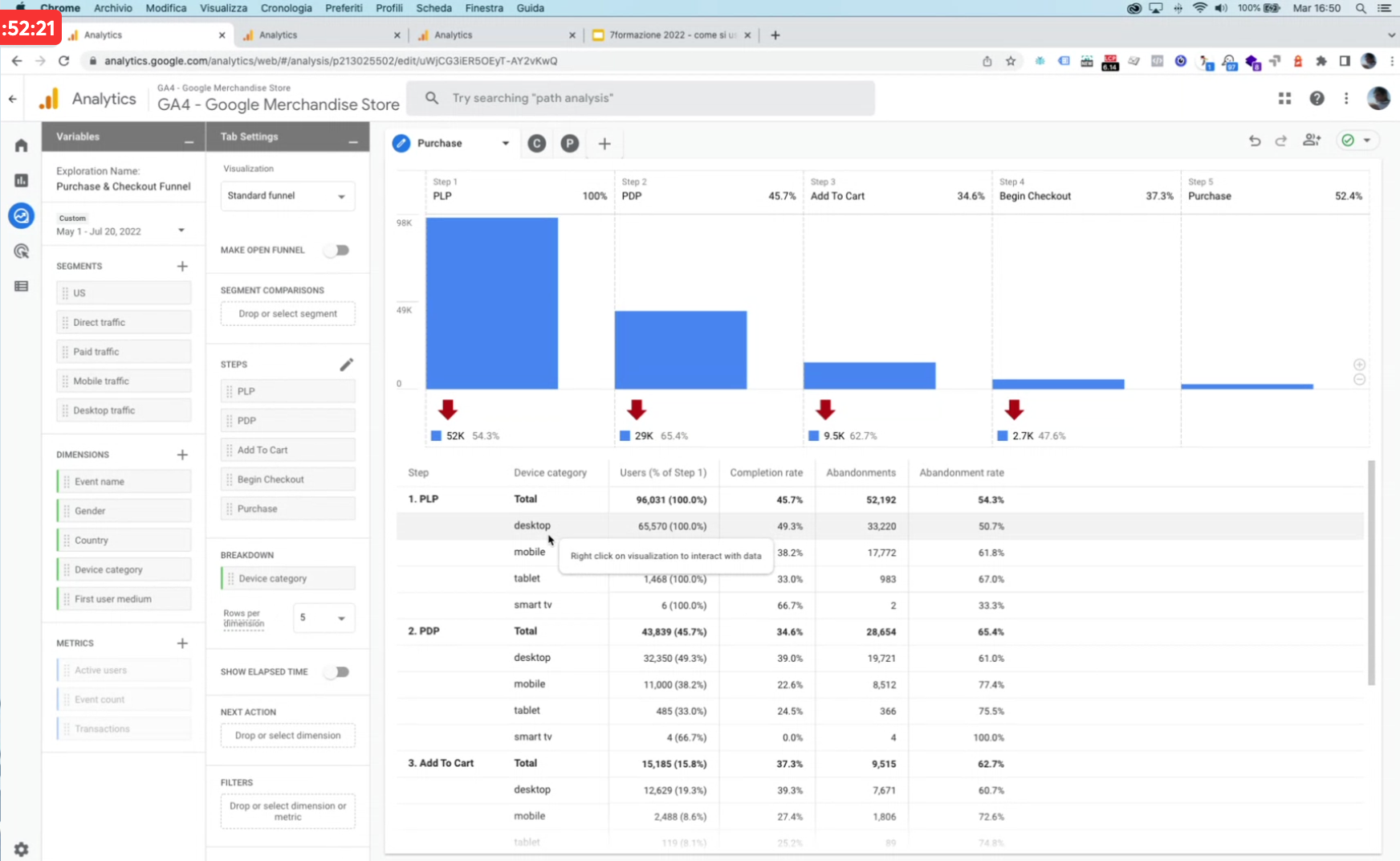This screenshot has width=1400, height=861.
Task: Select the US segment
Action: coord(124,293)
